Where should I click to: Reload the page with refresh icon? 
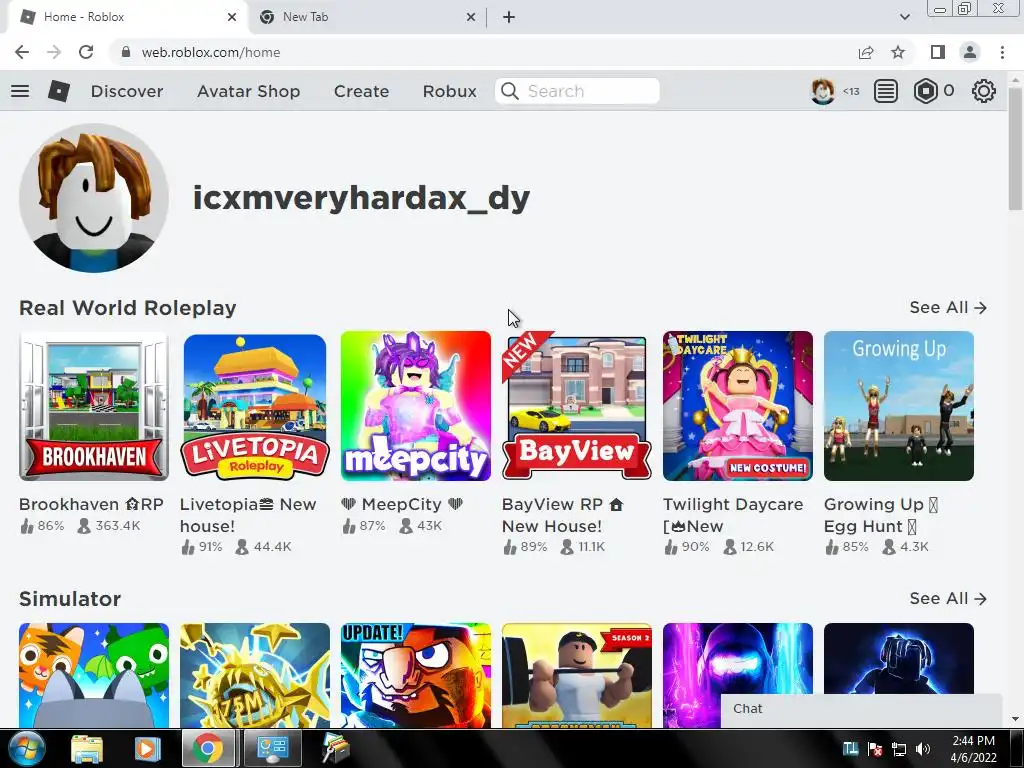[x=86, y=52]
